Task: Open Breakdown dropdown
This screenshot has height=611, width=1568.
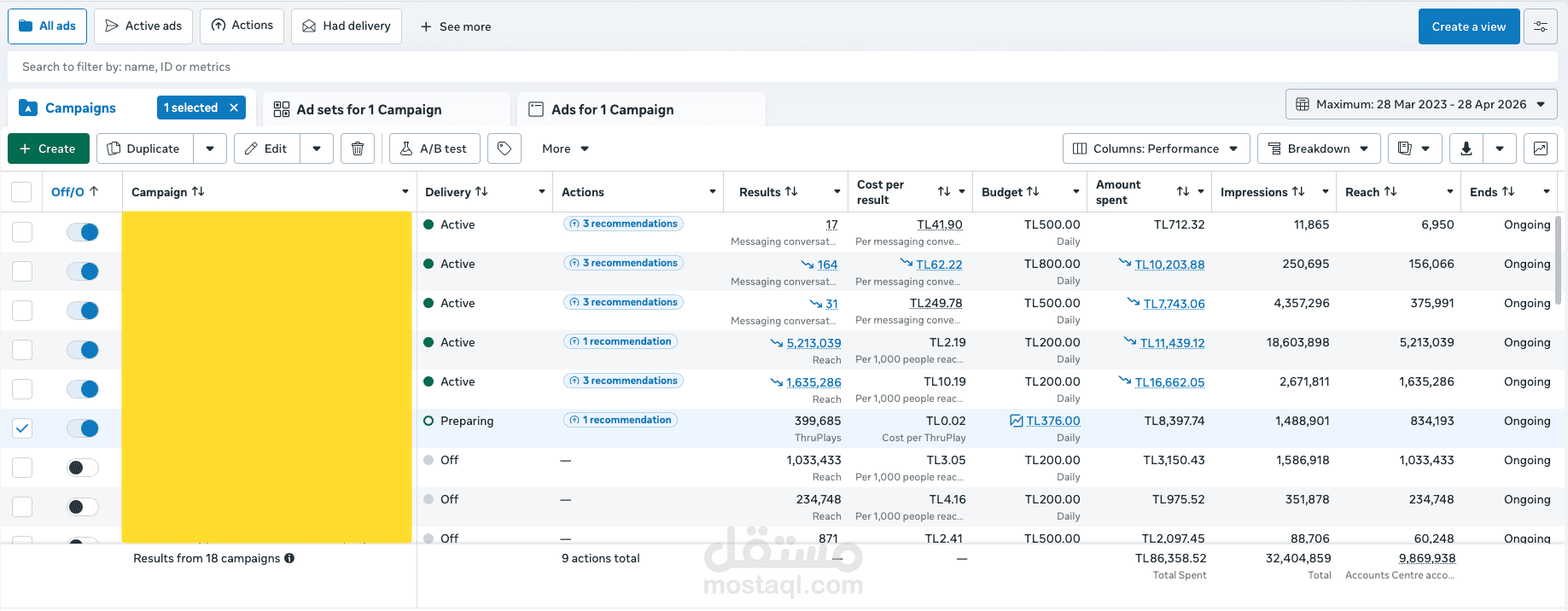Action: click(x=1319, y=148)
